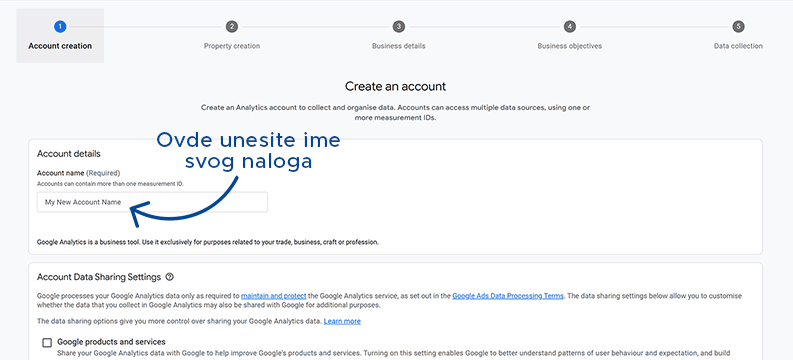
Task: Select the Google products and services label
Action: point(111,342)
